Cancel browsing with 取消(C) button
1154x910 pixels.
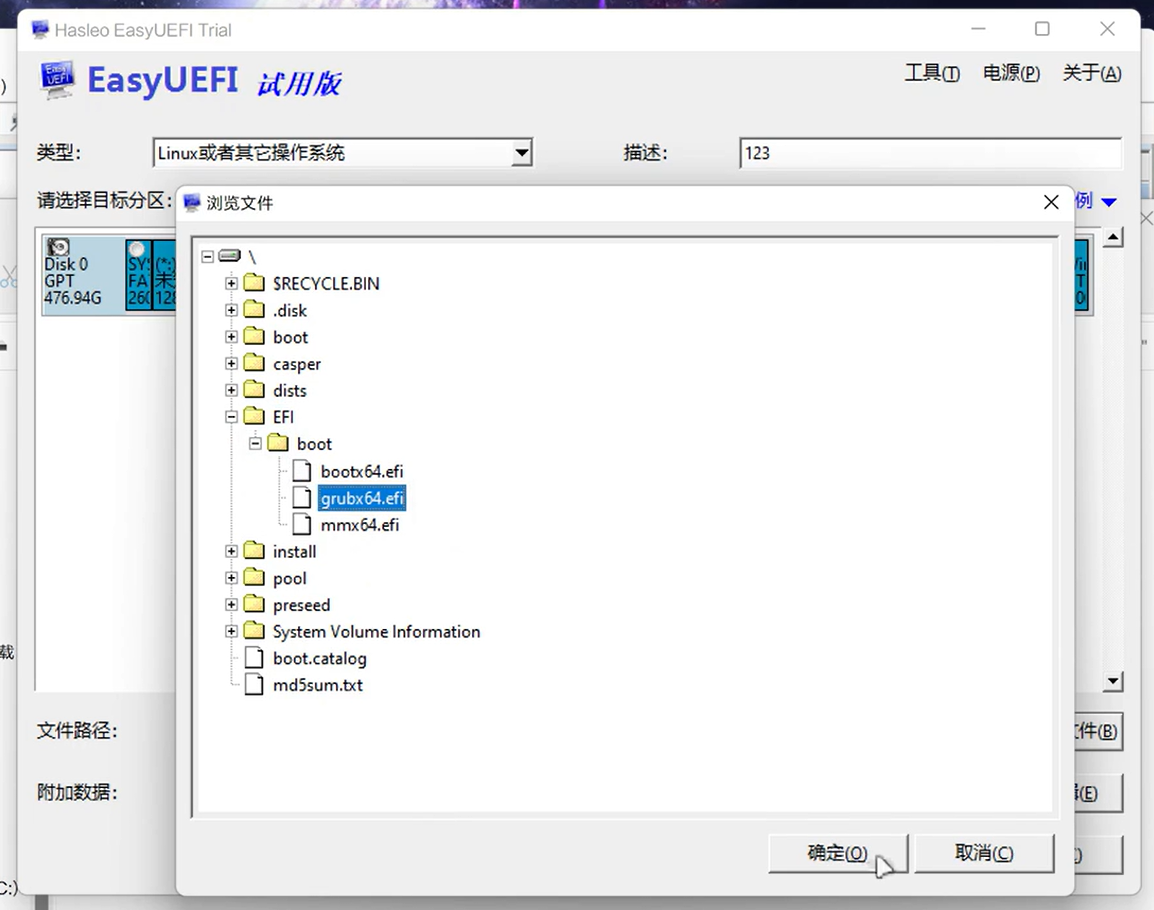point(984,853)
